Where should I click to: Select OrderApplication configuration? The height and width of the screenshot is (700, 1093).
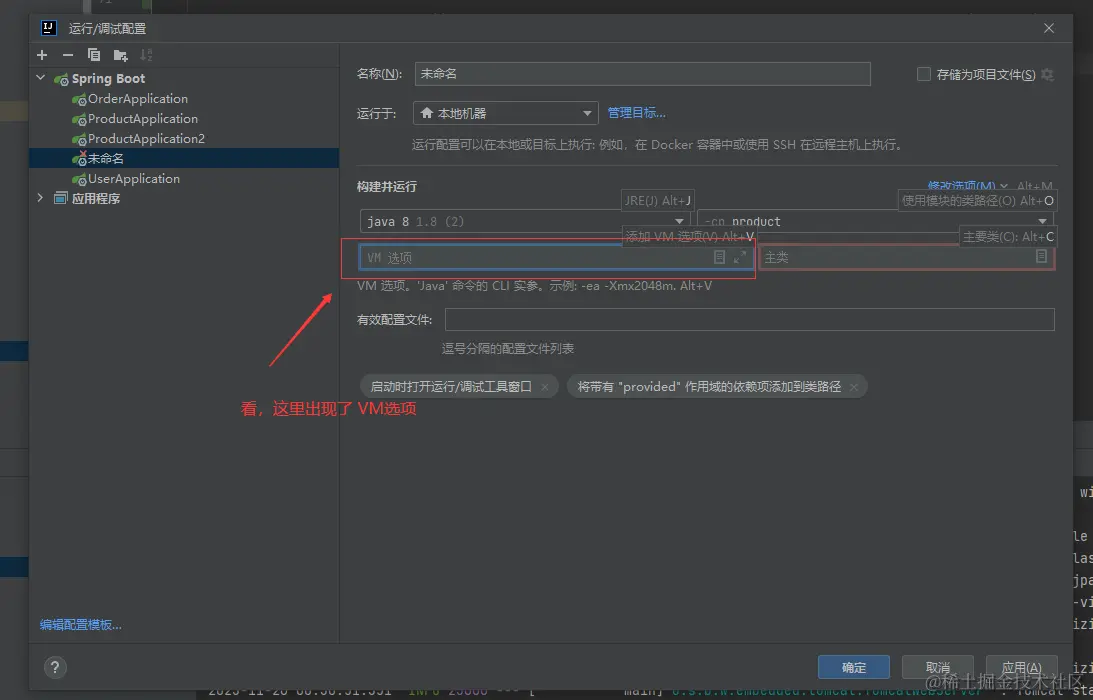(137, 99)
